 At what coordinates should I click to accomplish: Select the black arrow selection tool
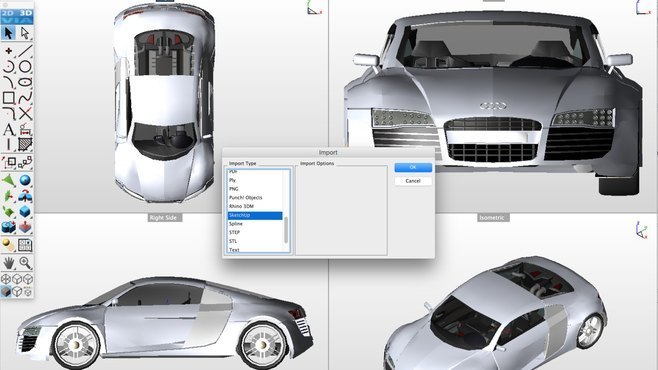(8, 33)
